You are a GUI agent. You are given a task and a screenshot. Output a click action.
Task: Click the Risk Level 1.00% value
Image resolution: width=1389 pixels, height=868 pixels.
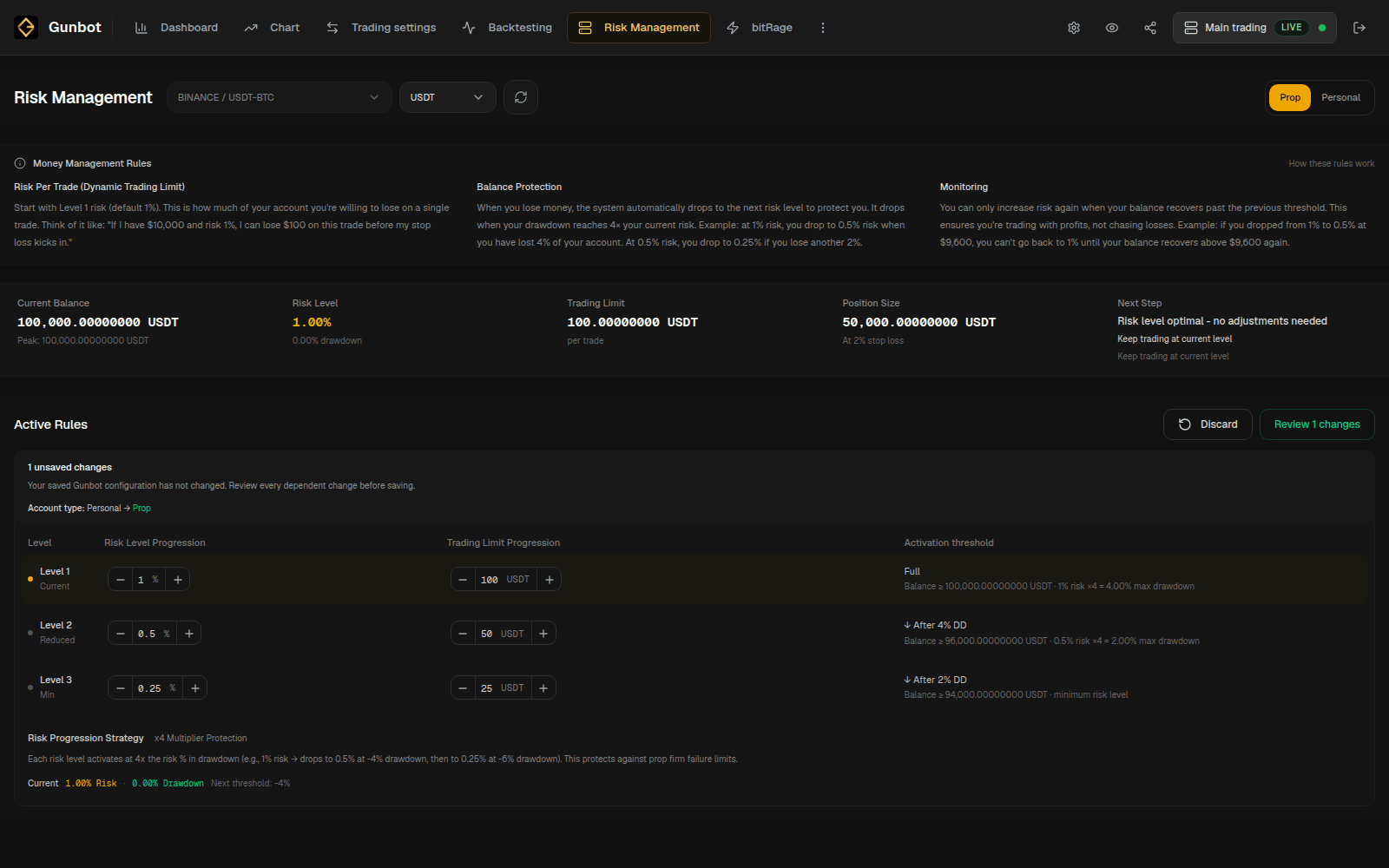312,322
